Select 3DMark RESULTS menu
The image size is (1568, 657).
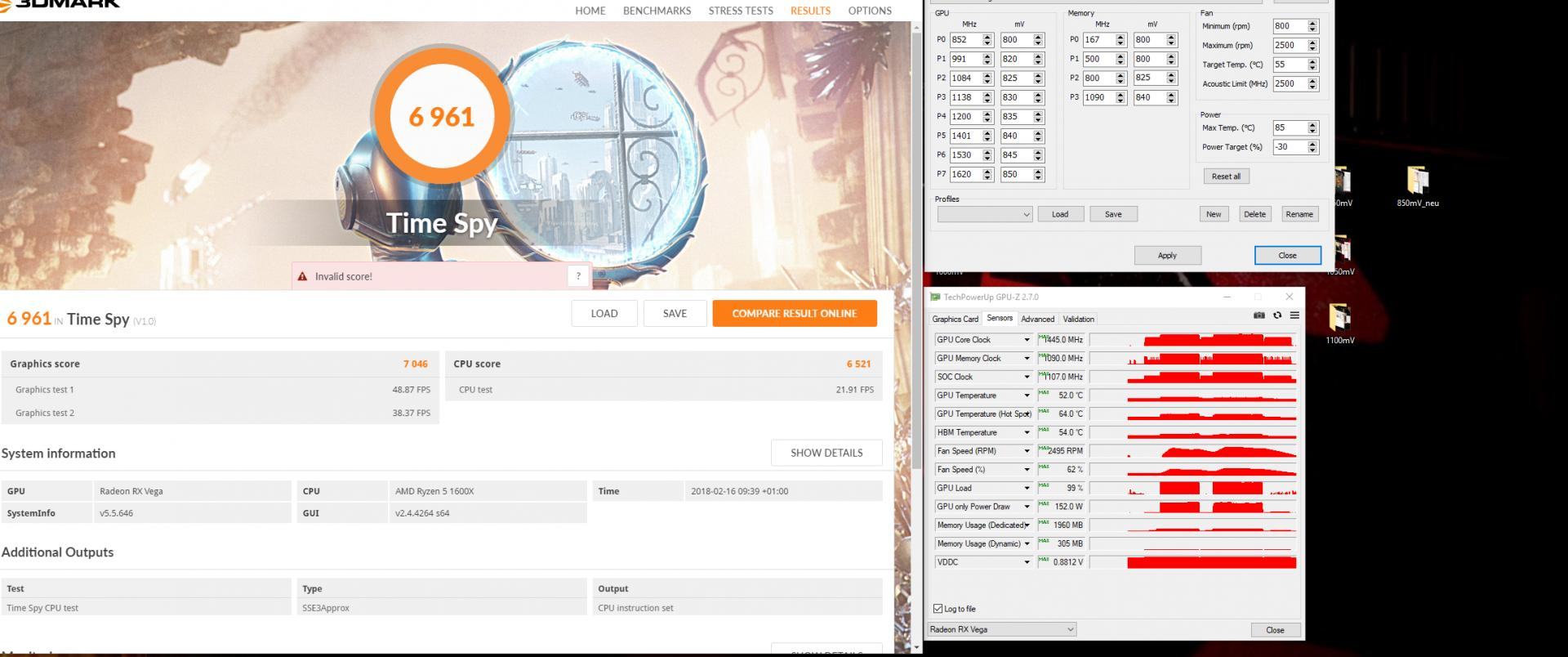click(810, 11)
